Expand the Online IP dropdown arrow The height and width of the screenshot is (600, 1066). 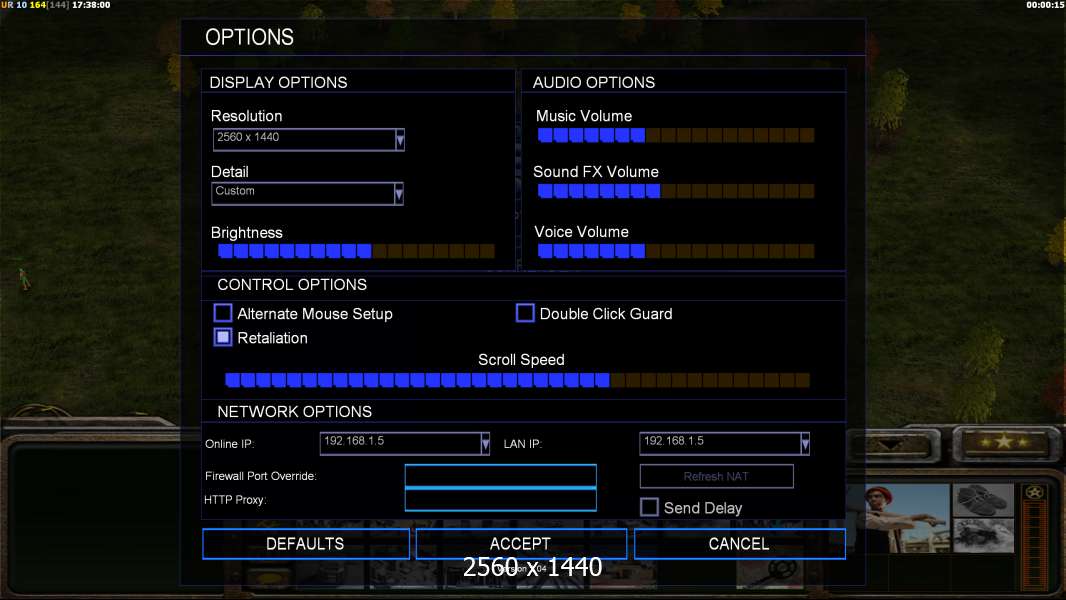(x=485, y=444)
